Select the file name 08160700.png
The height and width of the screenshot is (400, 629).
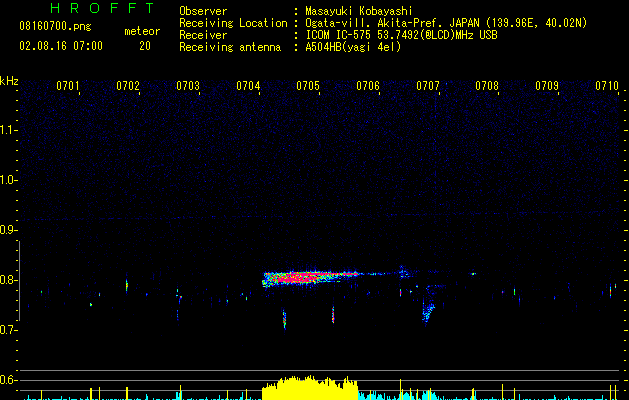[x=55, y=27]
